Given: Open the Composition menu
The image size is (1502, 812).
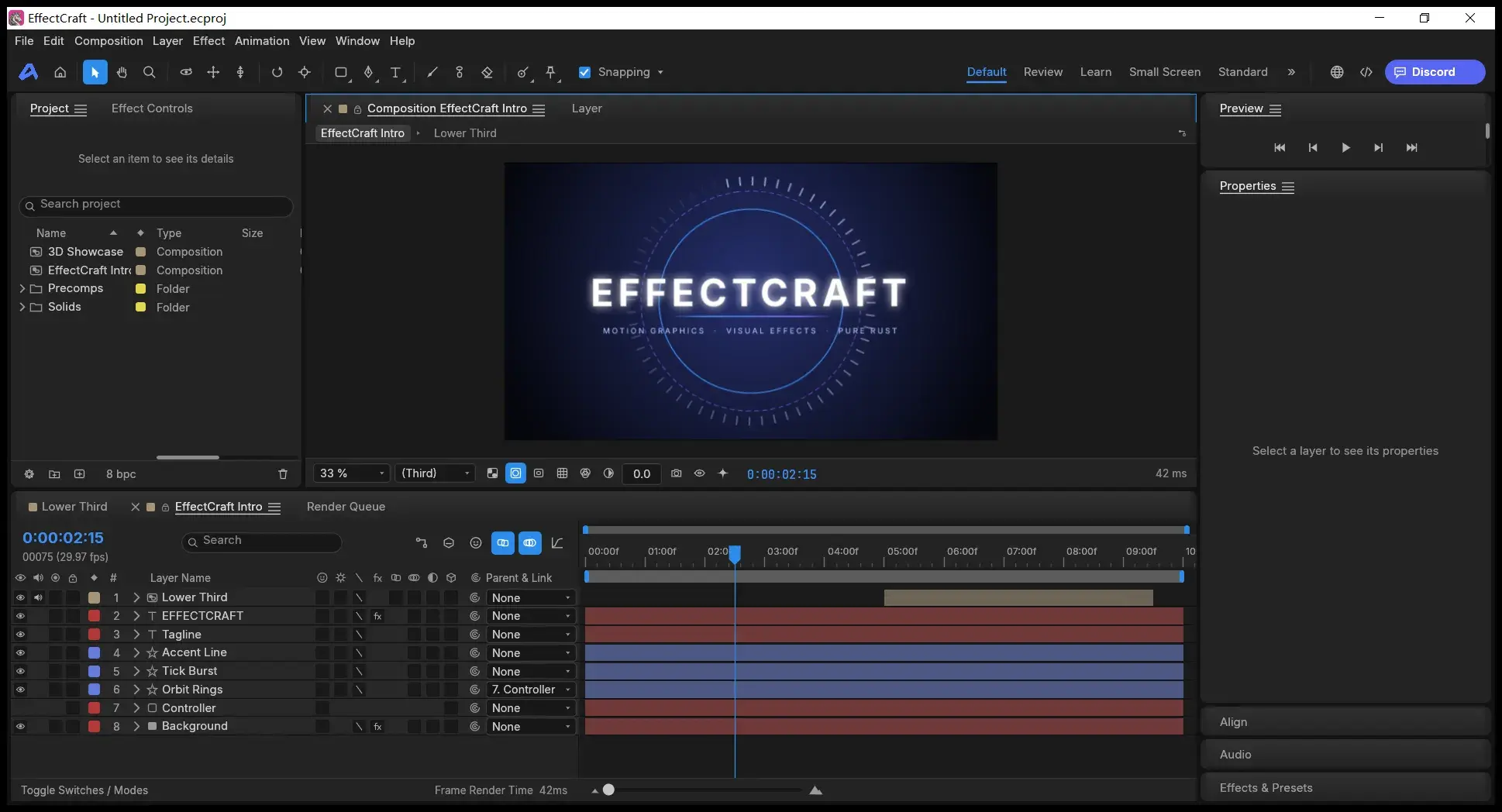Looking at the screenshot, I should point(109,41).
